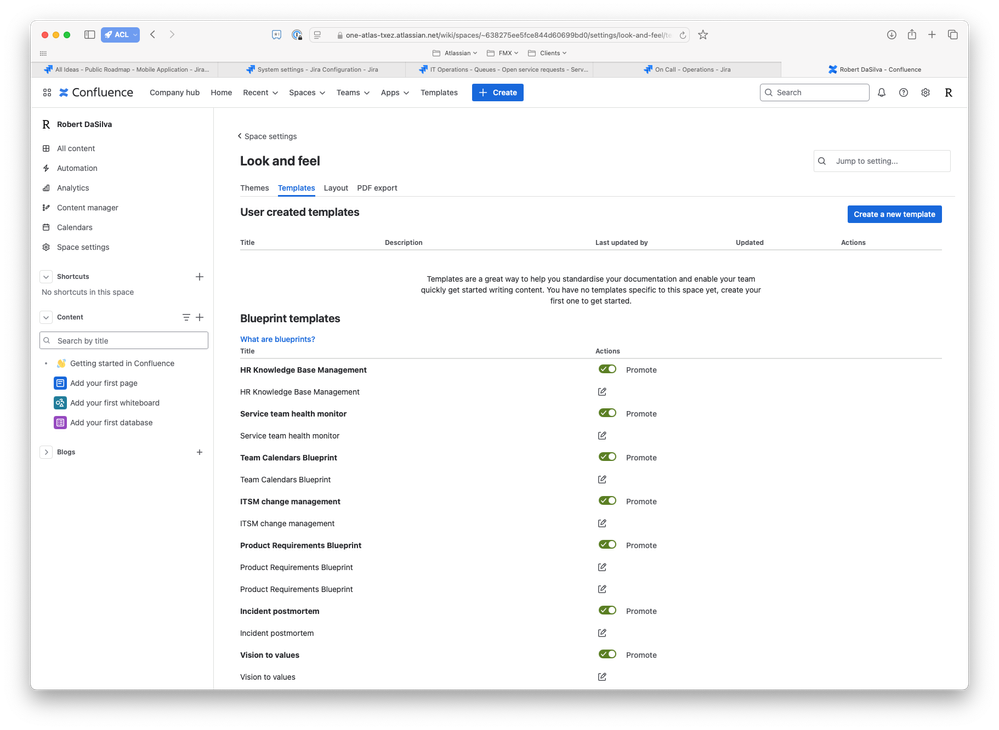Edit the Incident postmortem template
Viewport: 999px width, 730px height.
(x=602, y=633)
